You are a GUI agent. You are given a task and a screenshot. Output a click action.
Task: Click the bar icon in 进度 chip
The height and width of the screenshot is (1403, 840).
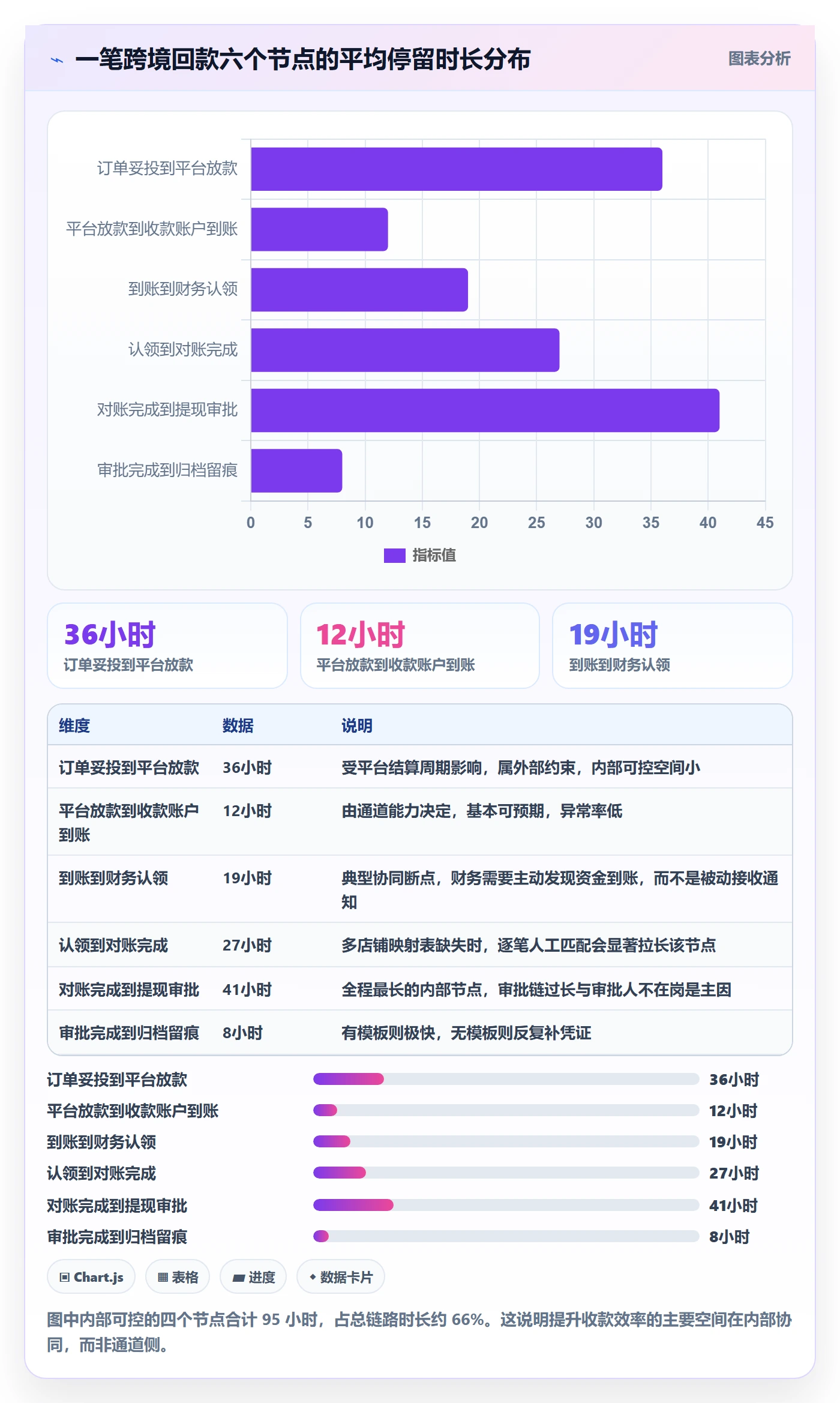pos(238,1278)
